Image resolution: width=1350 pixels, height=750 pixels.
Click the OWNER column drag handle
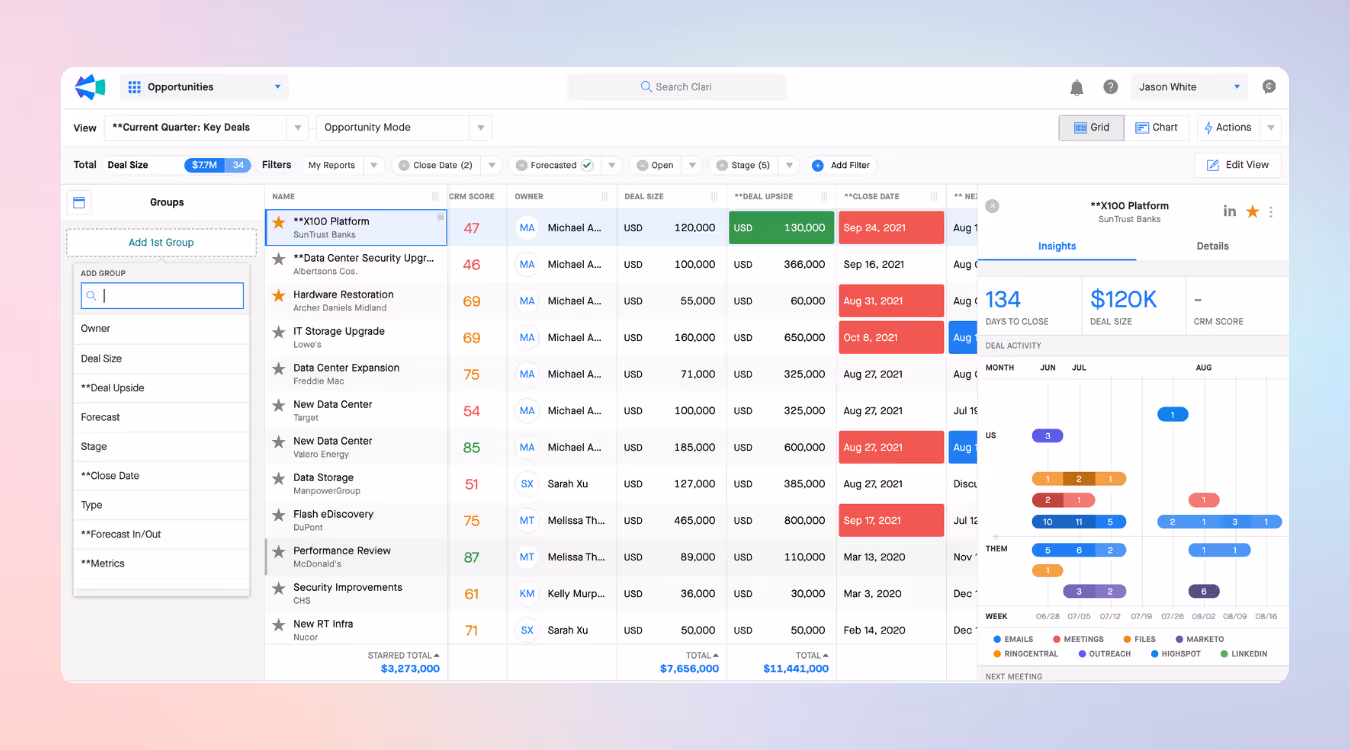604,197
